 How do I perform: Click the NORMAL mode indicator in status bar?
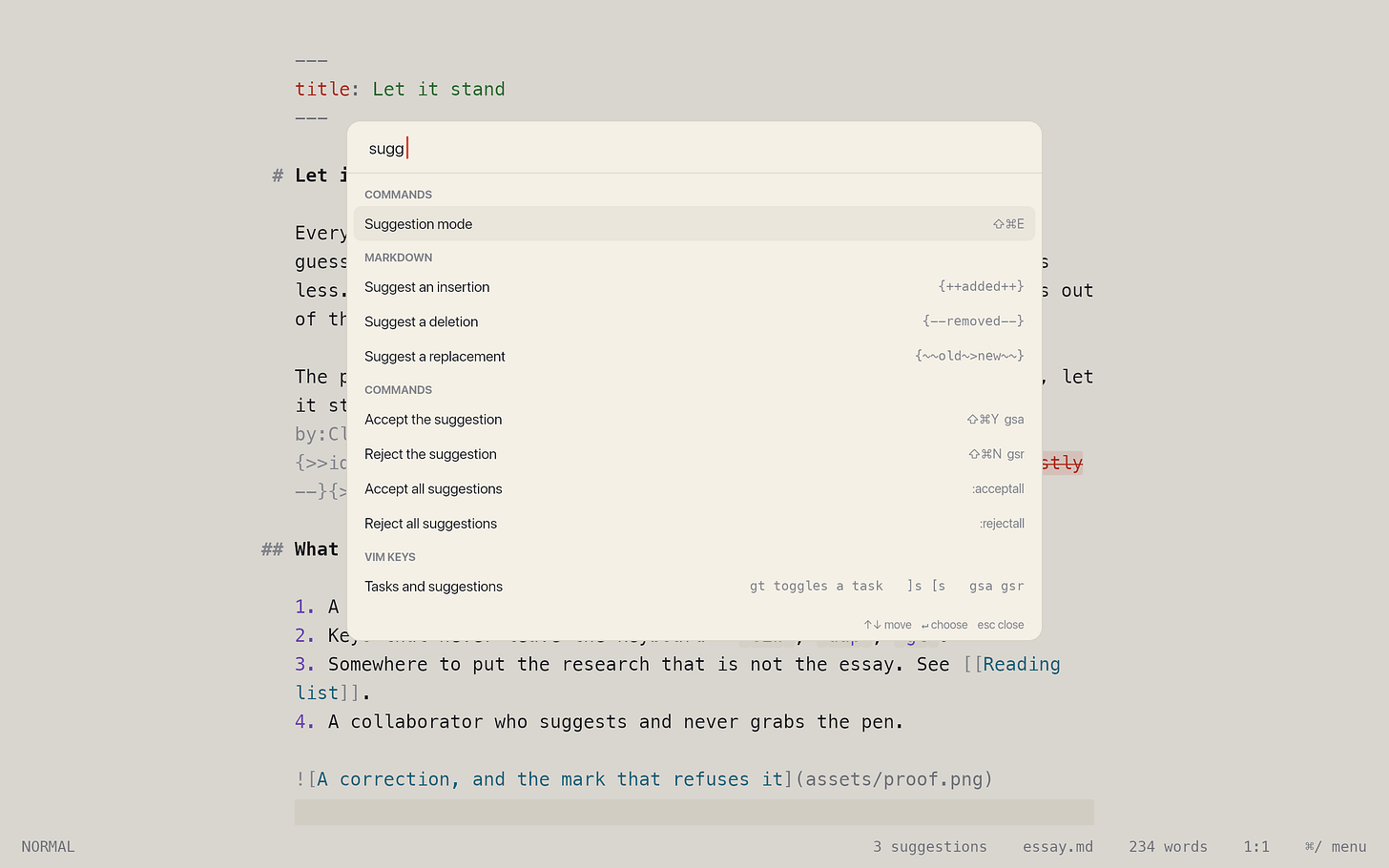point(48,847)
